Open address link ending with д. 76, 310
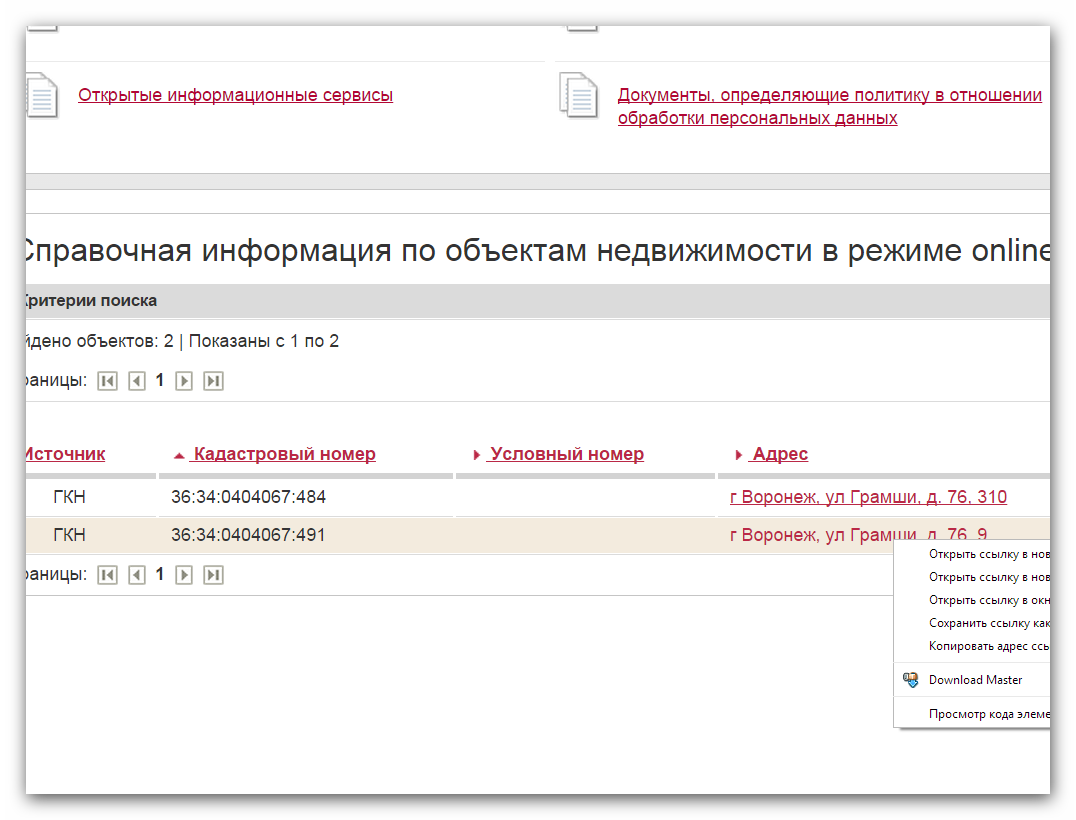The height and width of the screenshot is (820, 1076). (868, 497)
